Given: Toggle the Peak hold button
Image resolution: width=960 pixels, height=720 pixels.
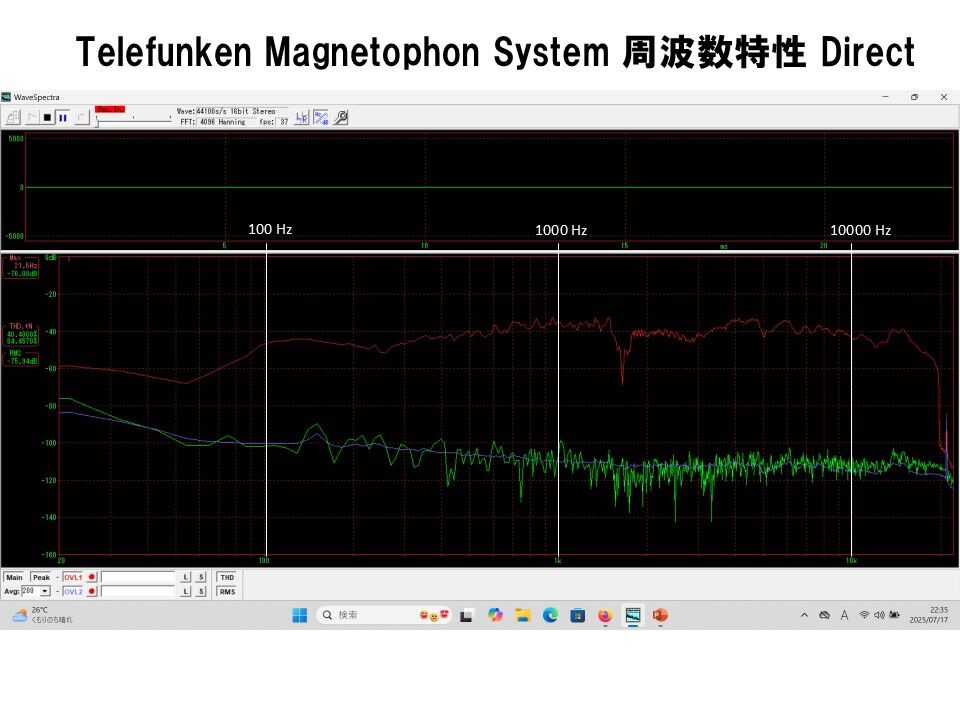Looking at the screenshot, I should 41,577.
